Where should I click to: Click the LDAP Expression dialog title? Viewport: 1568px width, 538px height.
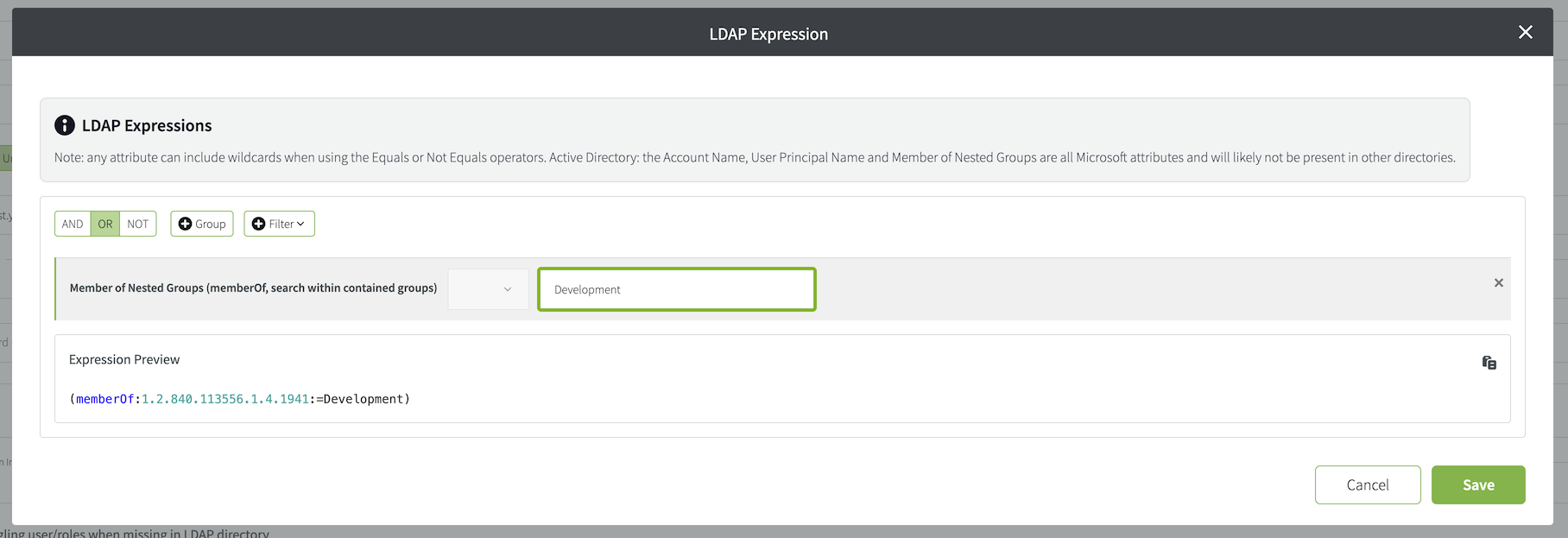click(x=768, y=34)
